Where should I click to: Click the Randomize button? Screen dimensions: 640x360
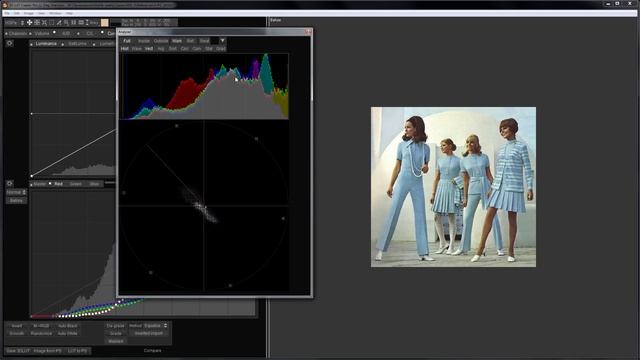click(41, 333)
